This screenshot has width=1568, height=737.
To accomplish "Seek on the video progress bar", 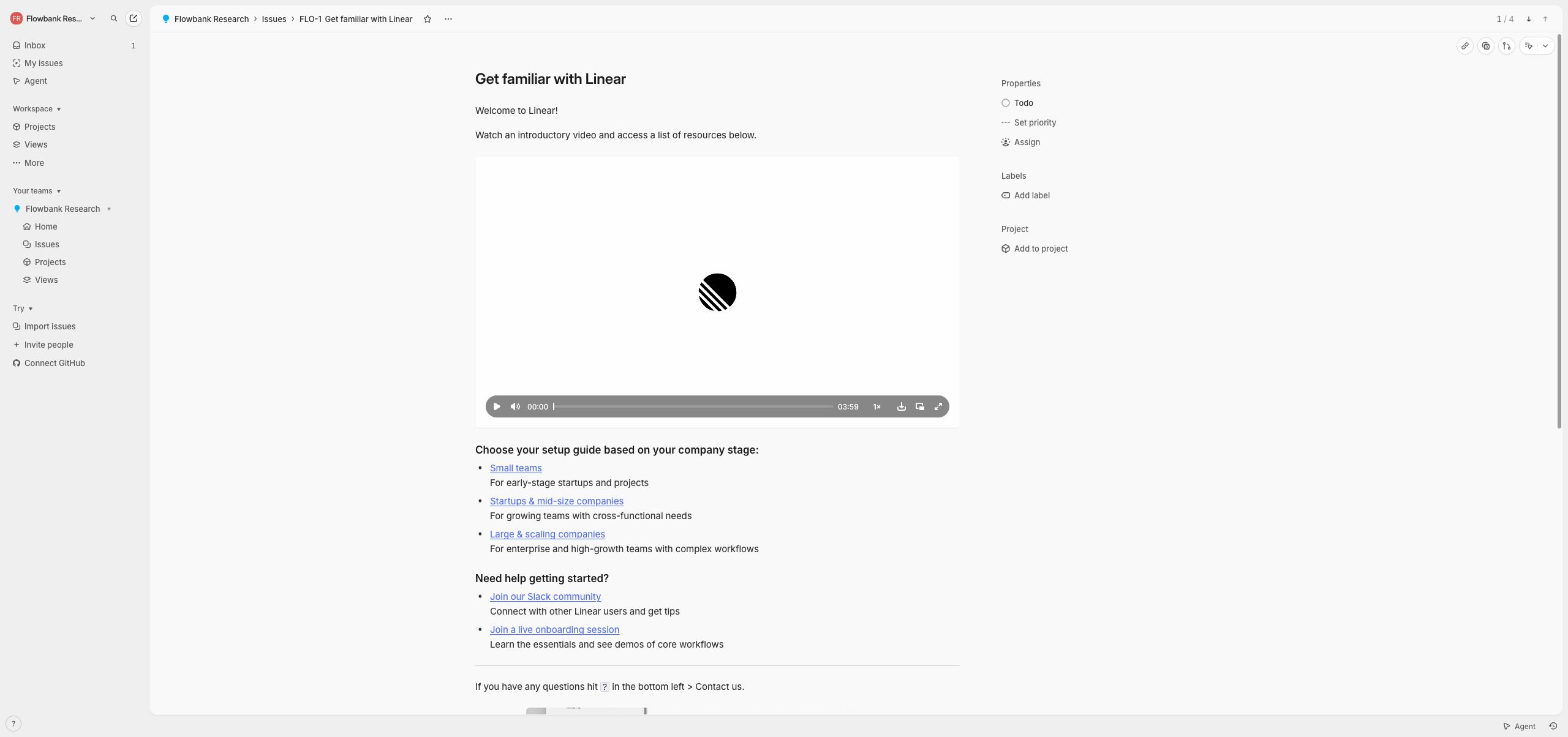I will pos(693,406).
